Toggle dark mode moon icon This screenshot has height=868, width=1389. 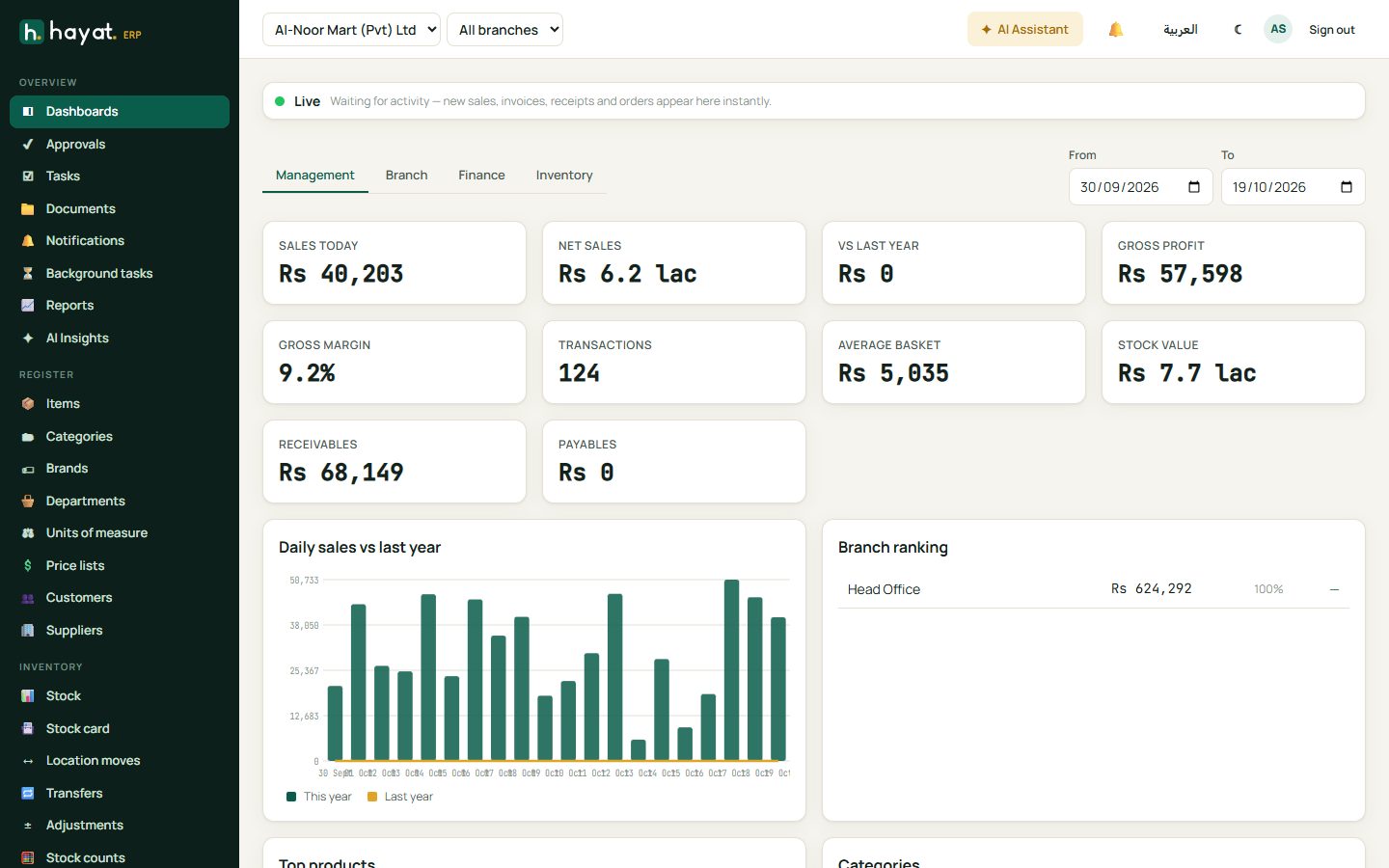coord(1238,30)
